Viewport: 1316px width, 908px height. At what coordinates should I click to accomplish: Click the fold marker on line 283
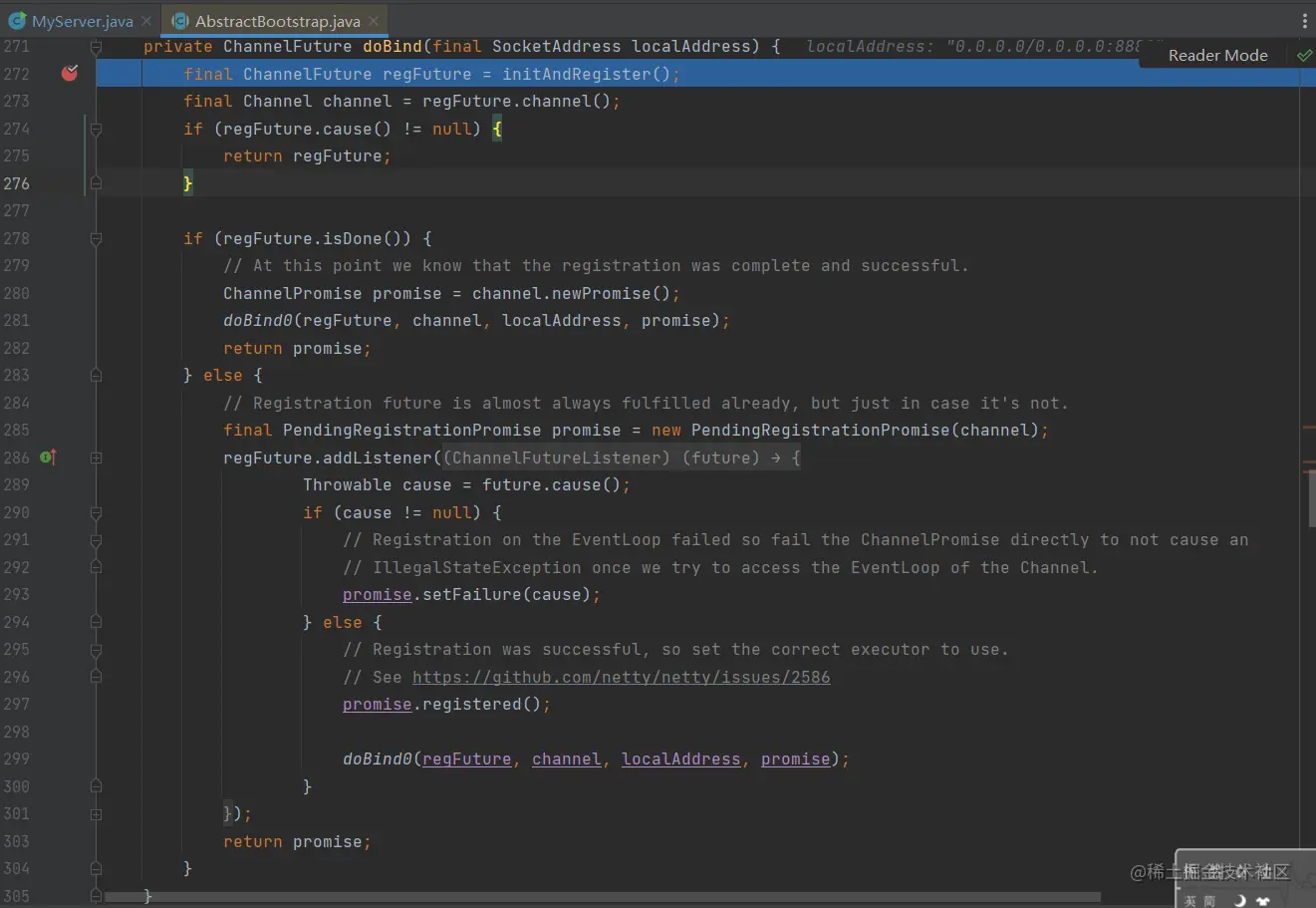point(96,376)
